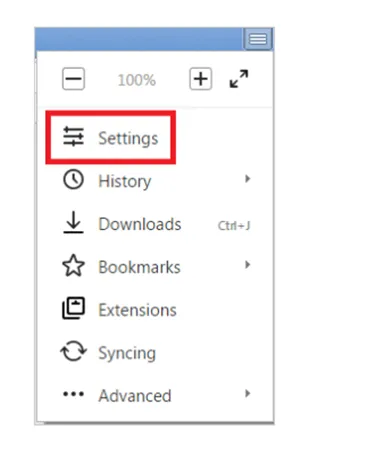Click the Syncing arrows icon
Image resolution: width=371 pixels, height=457 pixels.
(x=73, y=351)
